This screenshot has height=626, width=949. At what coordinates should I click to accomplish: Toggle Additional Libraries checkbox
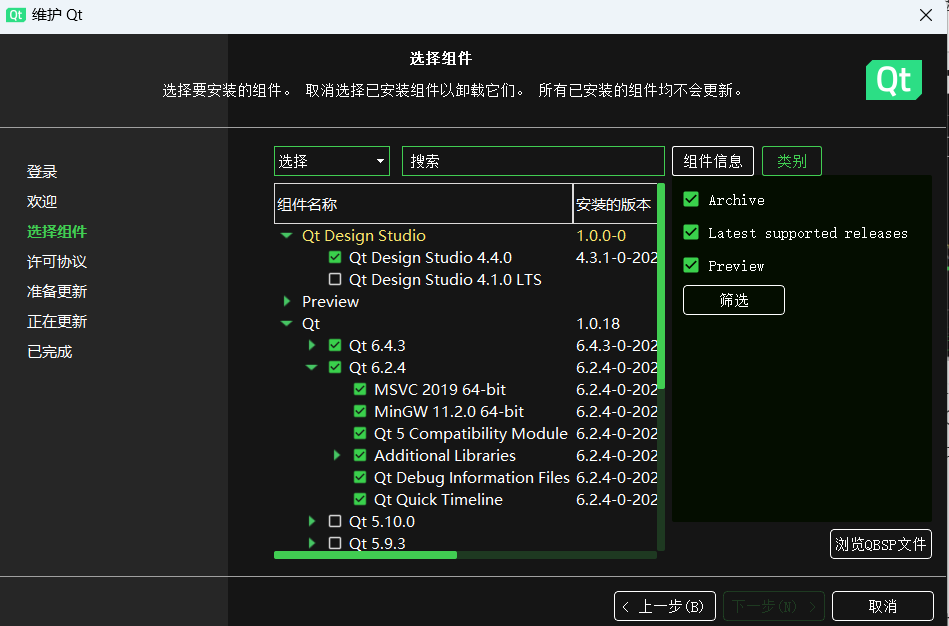click(360, 455)
